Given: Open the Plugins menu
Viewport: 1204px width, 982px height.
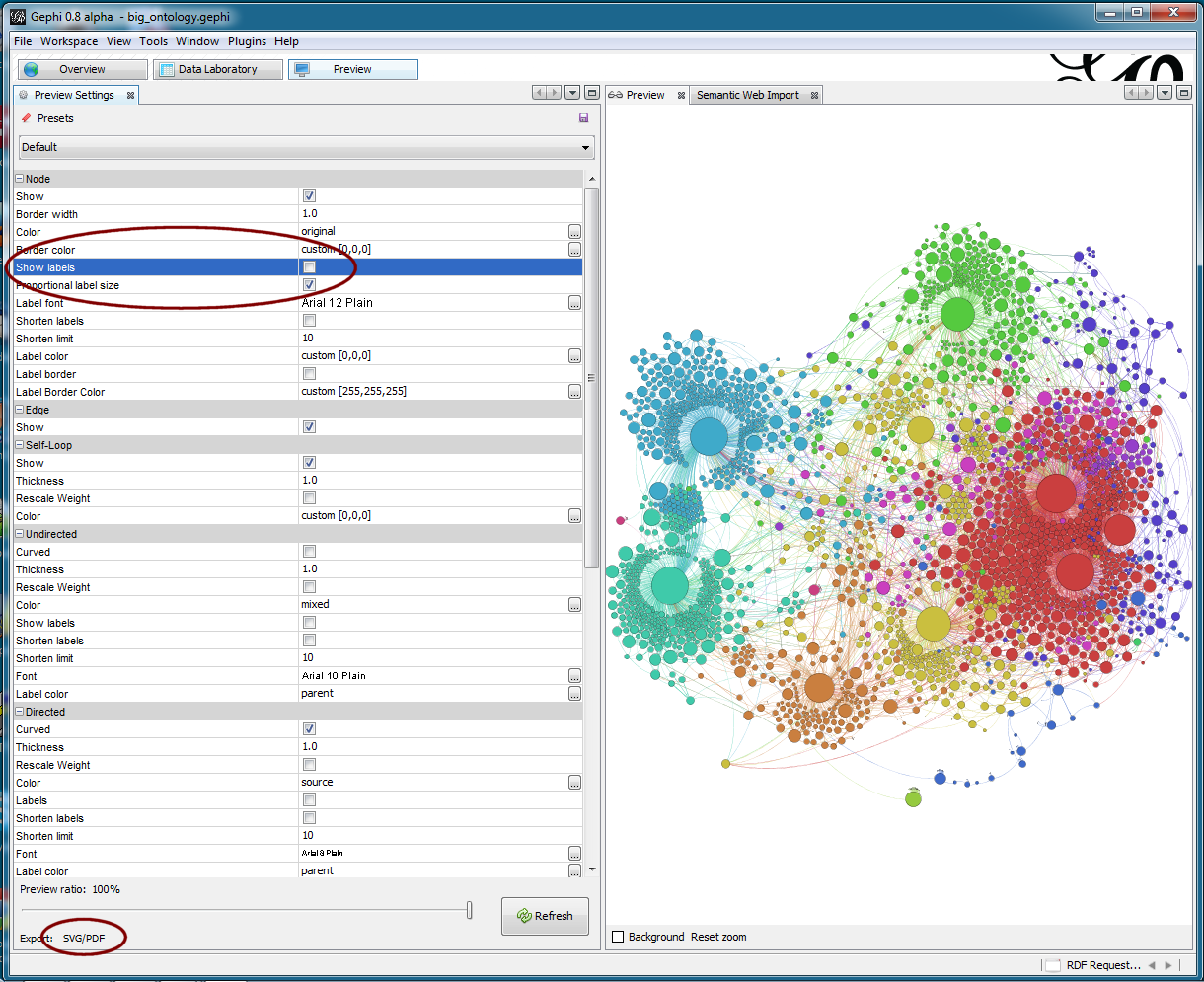Looking at the screenshot, I should 247,41.
